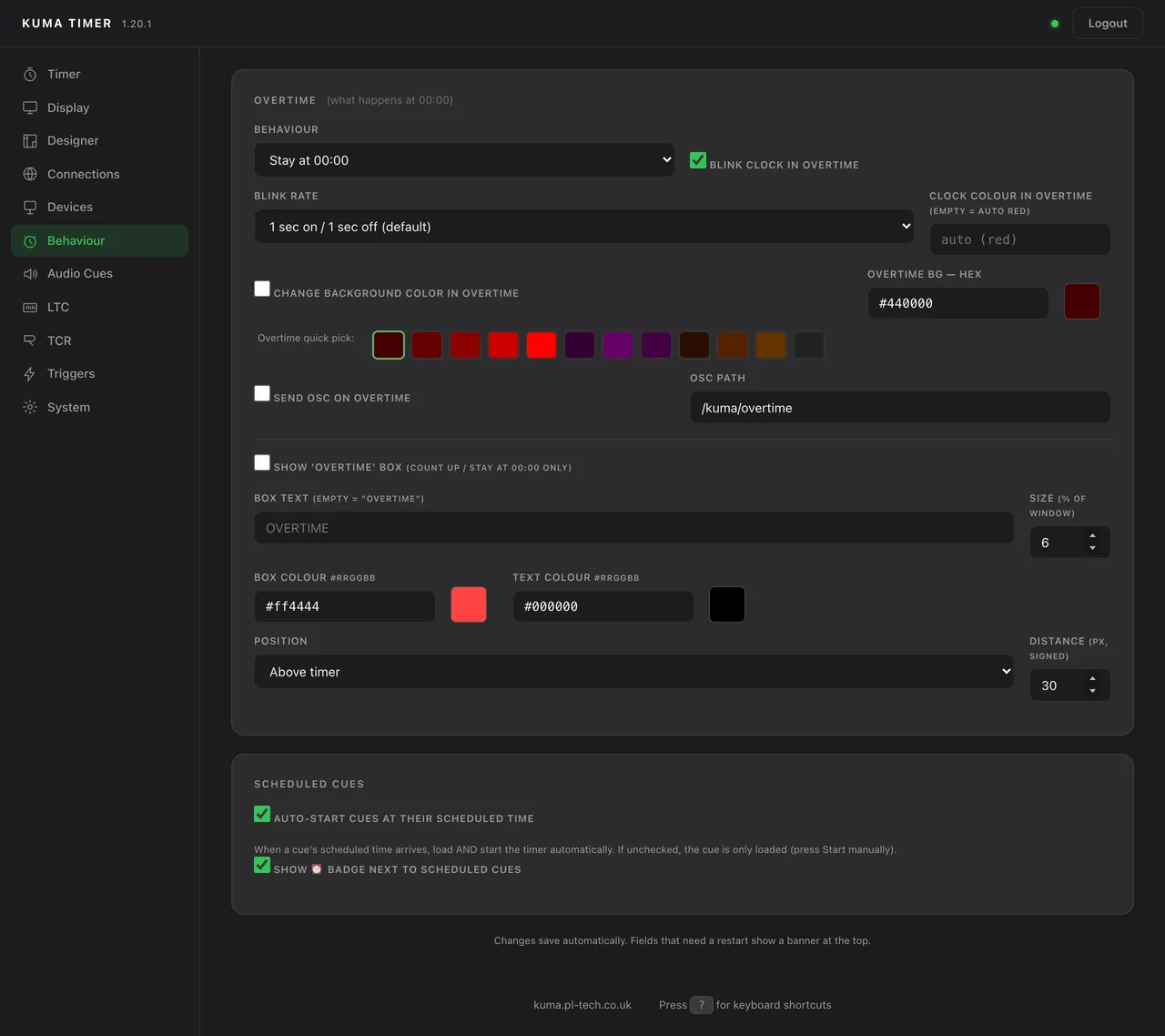
Task: Click the Timer stopwatch icon in sidebar
Action: (30, 75)
